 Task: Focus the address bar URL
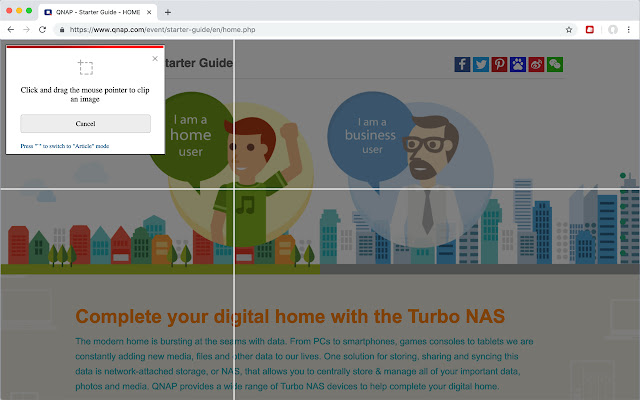pyautogui.click(x=162, y=29)
